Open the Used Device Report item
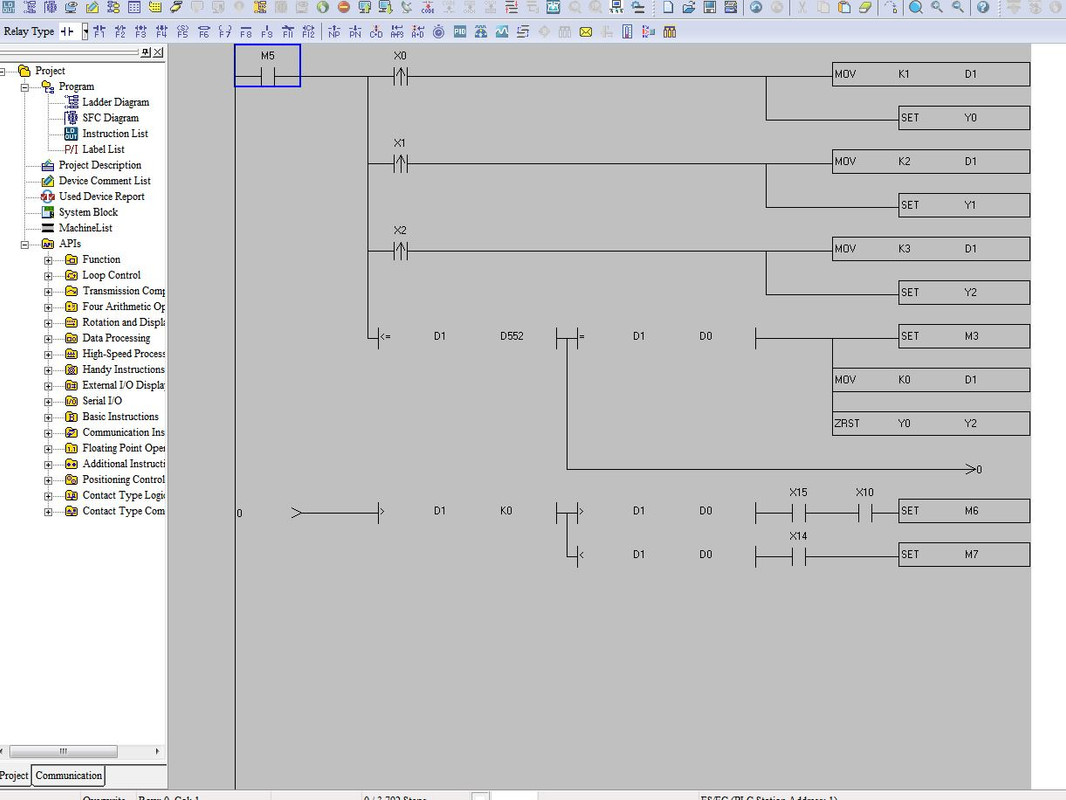Screen dimensions: 1066x800 101,196
